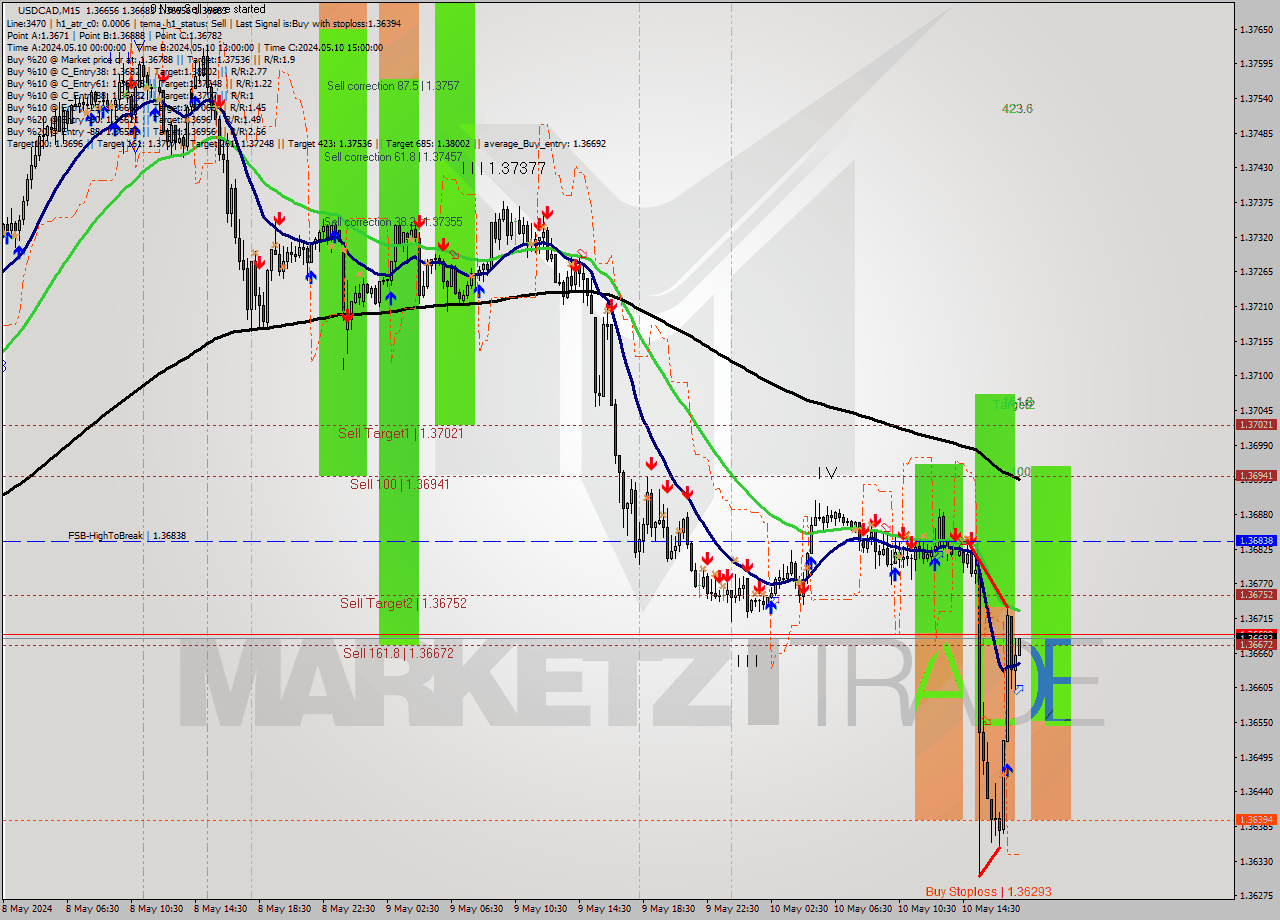Image resolution: width=1280 pixels, height=920 pixels.
Task: Select the 'Sell correction 87.5 | 1.3757' label
Action: [x=393, y=86]
